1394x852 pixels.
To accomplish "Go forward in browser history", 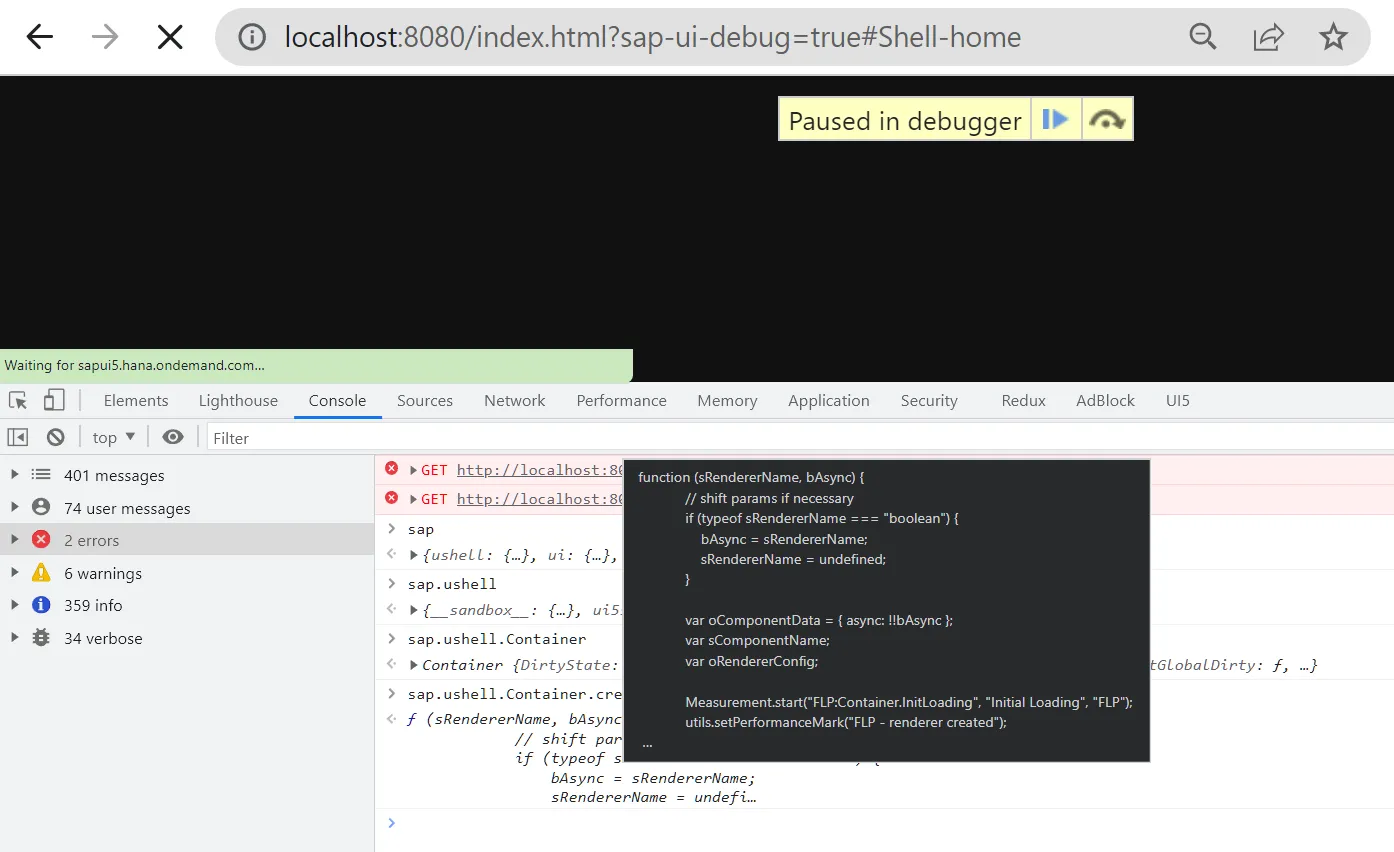I will 104,38.
